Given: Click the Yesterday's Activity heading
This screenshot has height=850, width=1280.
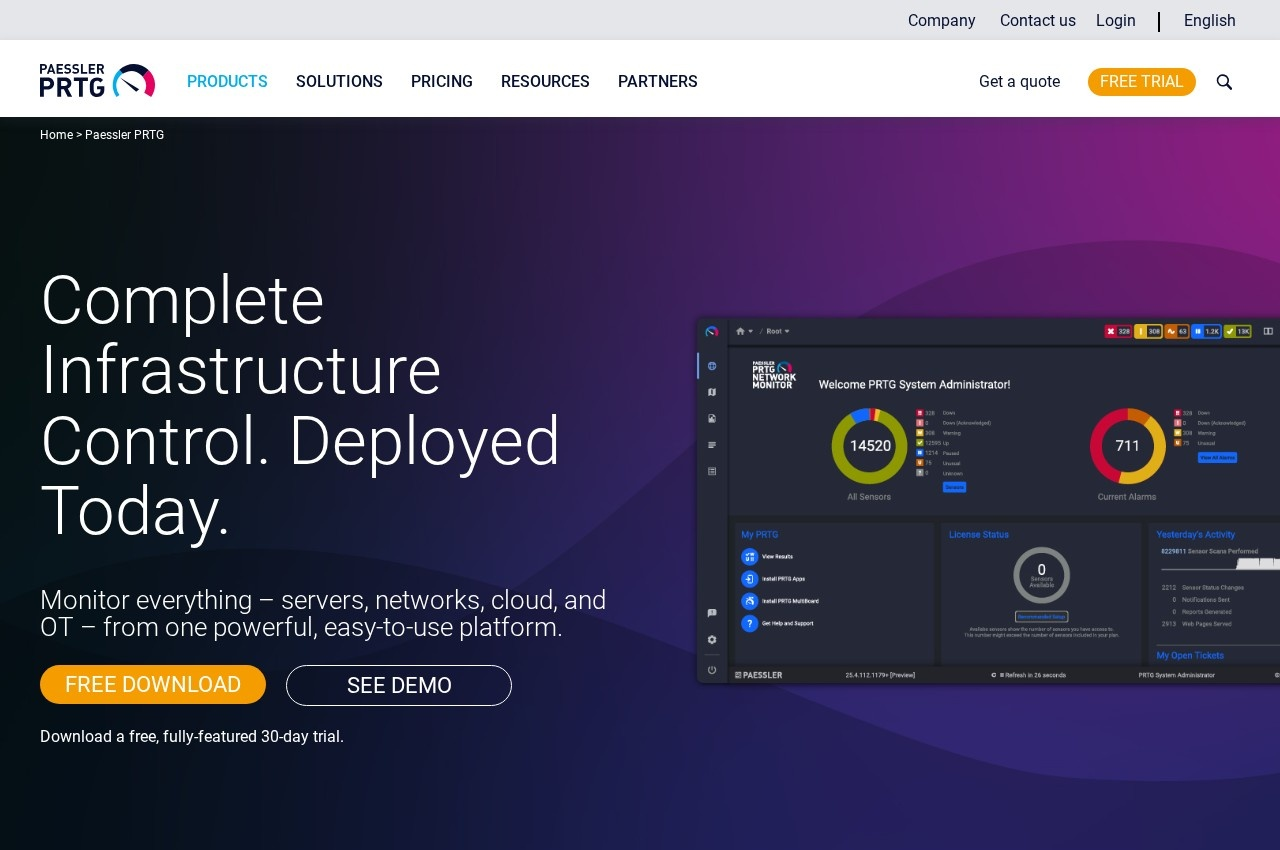Looking at the screenshot, I should coord(1195,535).
